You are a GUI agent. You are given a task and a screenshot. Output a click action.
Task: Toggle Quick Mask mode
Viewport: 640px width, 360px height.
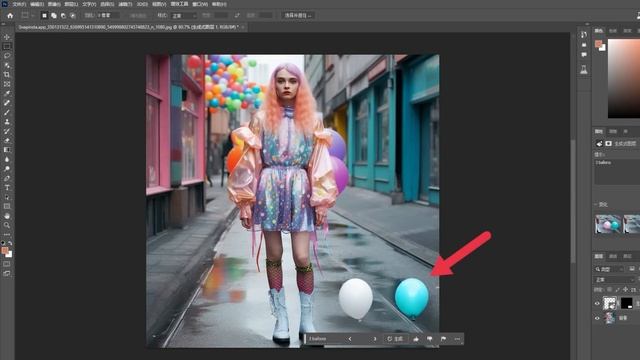pyautogui.click(x=7, y=264)
